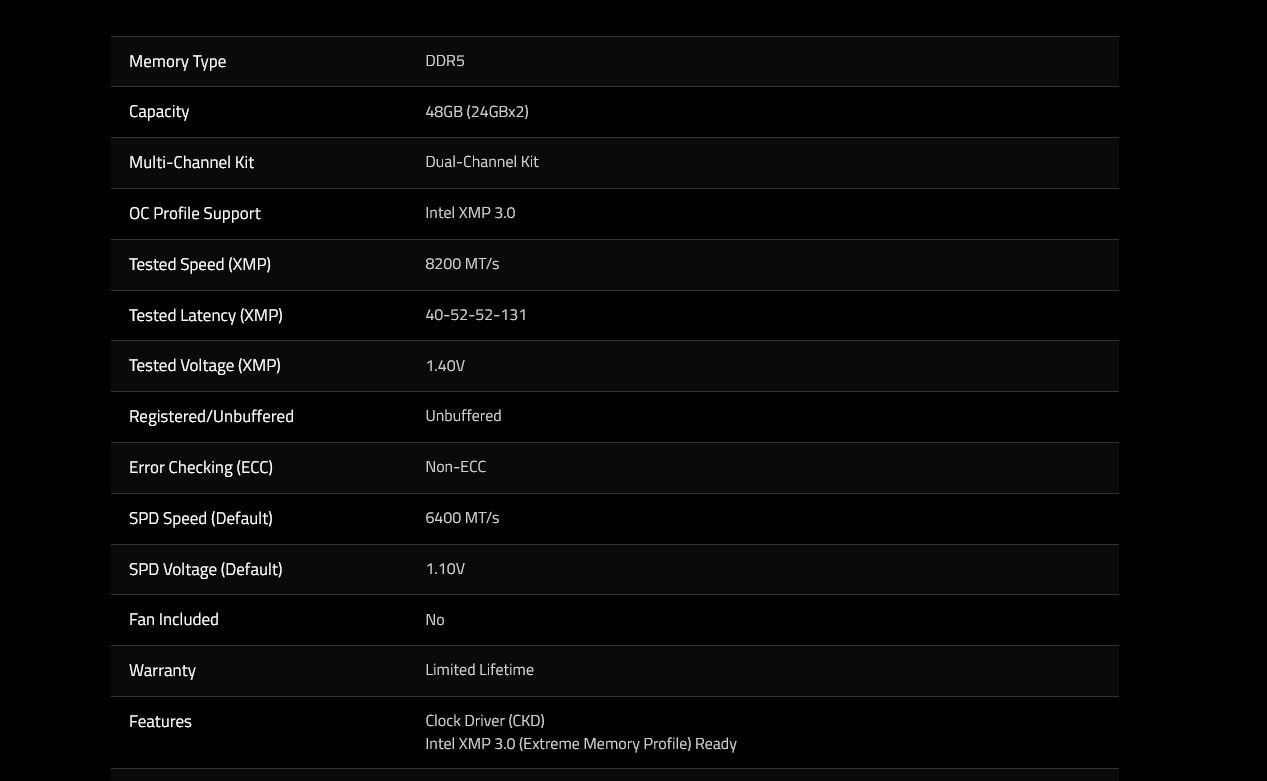Click the Tested Speed (XMP) label

(200, 265)
